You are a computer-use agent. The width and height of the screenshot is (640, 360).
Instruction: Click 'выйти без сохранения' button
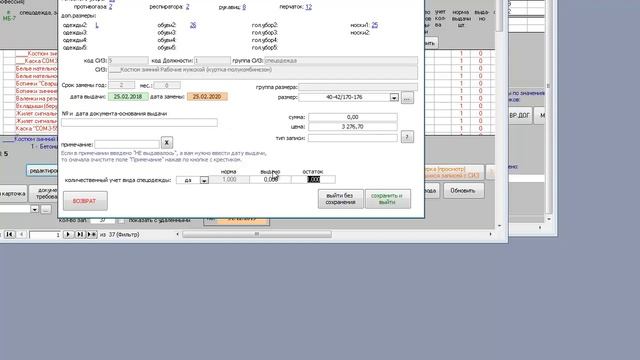coord(340,199)
